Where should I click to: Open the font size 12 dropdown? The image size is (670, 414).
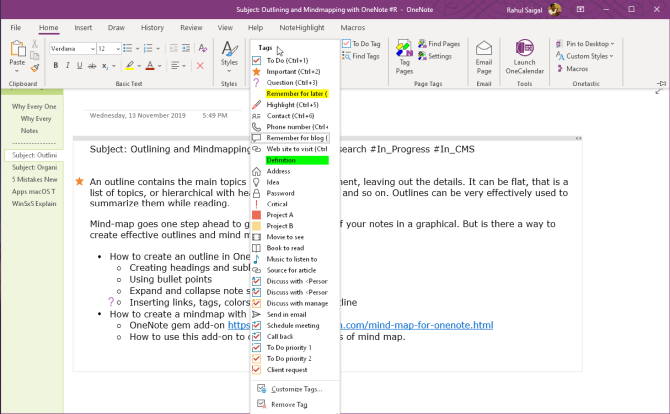[118, 49]
